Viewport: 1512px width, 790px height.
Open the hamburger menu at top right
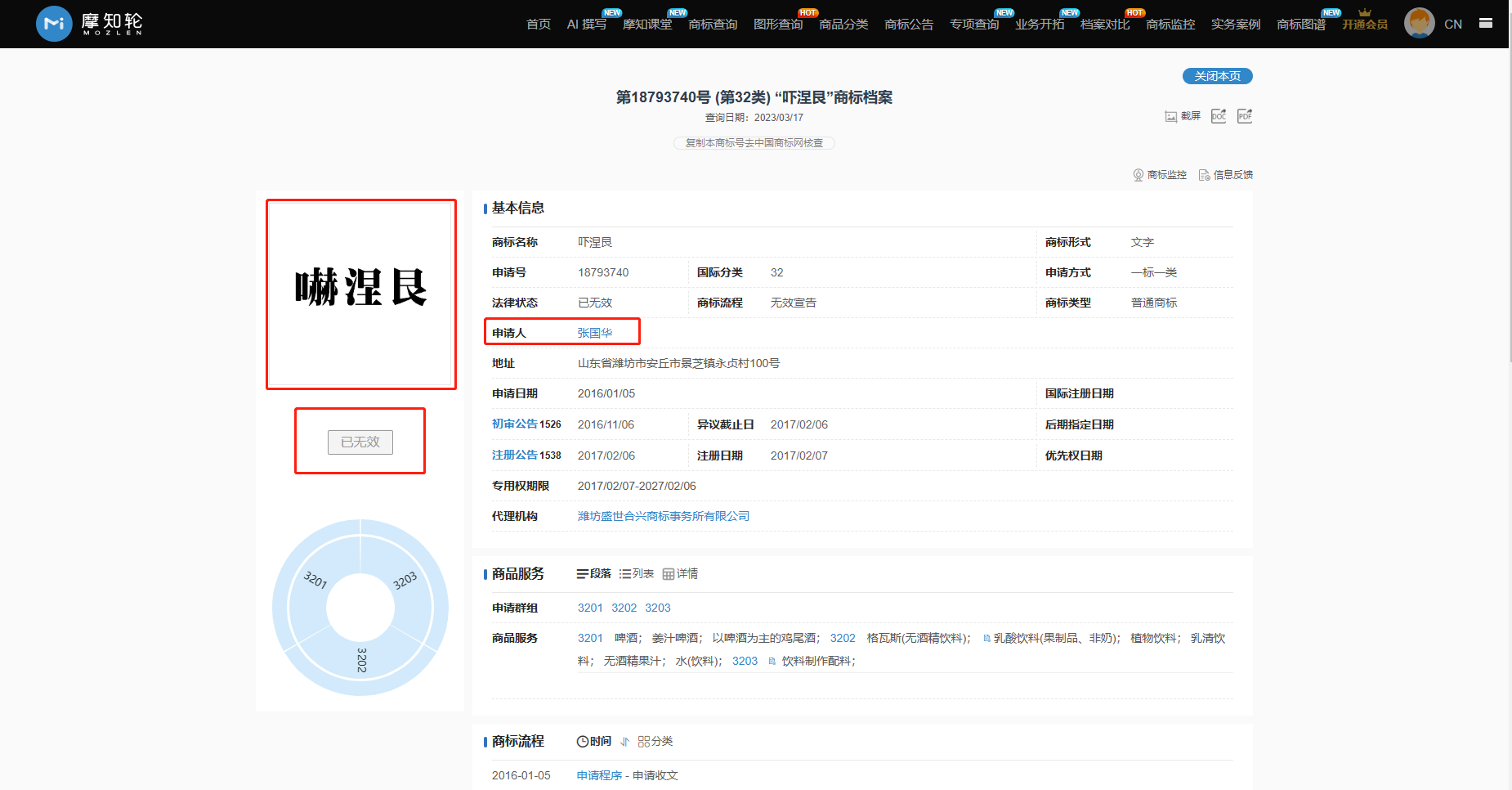[x=1486, y=24]
